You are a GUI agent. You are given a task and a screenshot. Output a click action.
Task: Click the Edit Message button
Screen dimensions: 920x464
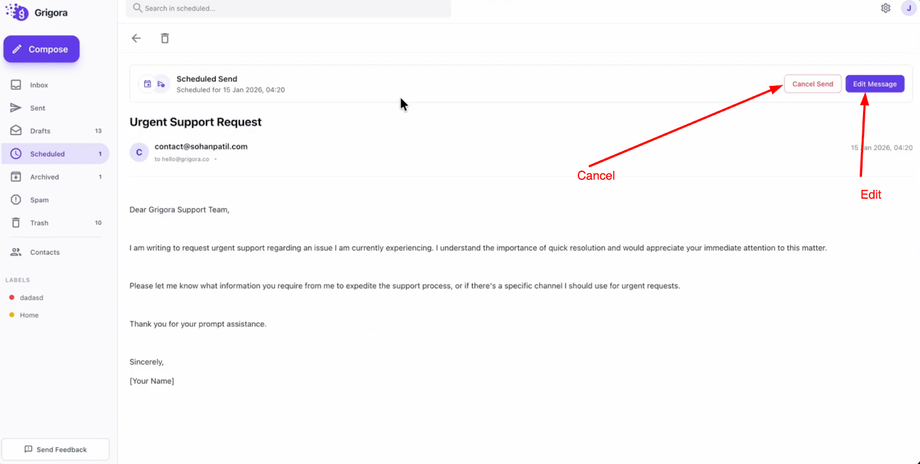[x=875, y=84]
